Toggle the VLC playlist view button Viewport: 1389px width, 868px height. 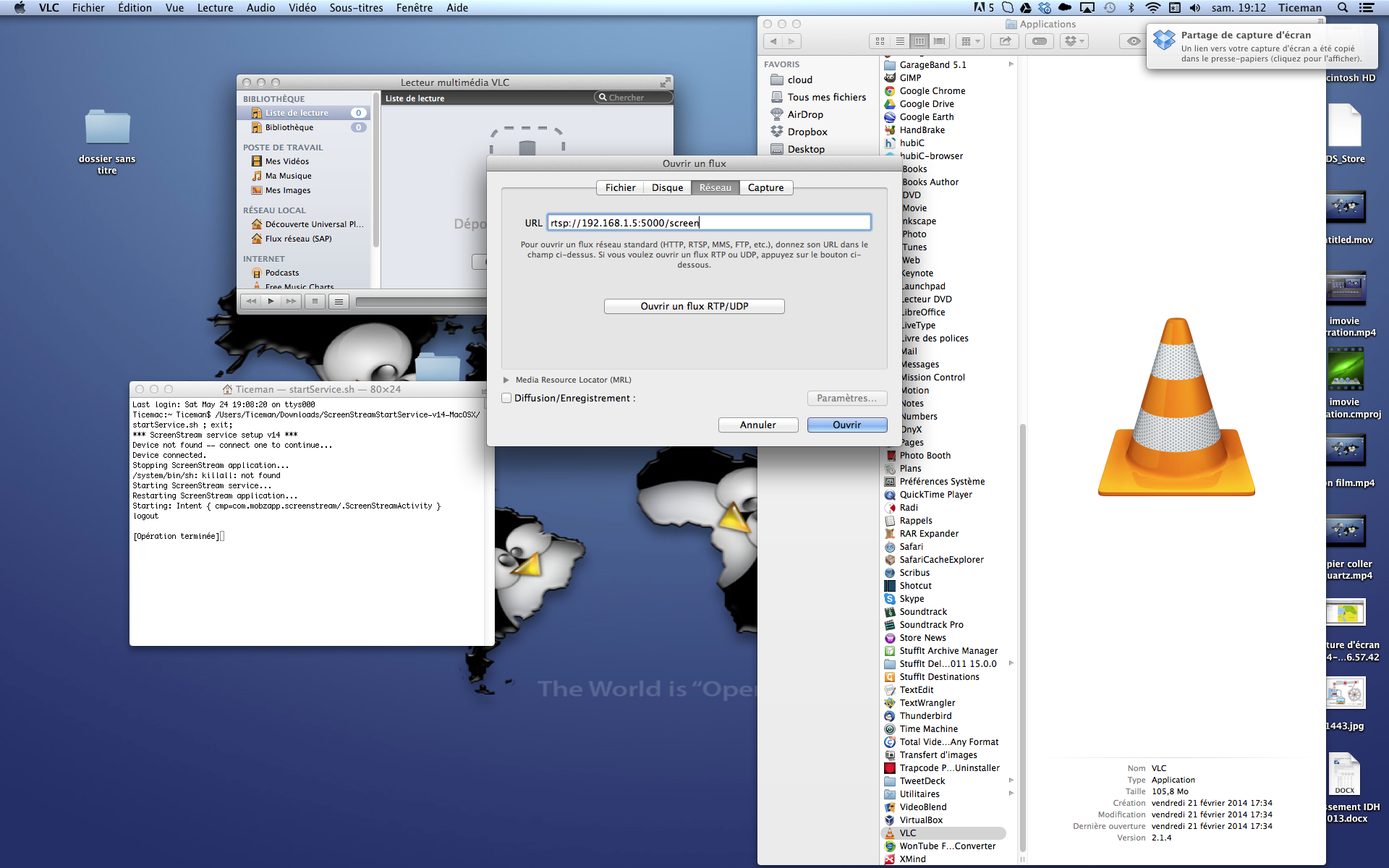point(339,302)
